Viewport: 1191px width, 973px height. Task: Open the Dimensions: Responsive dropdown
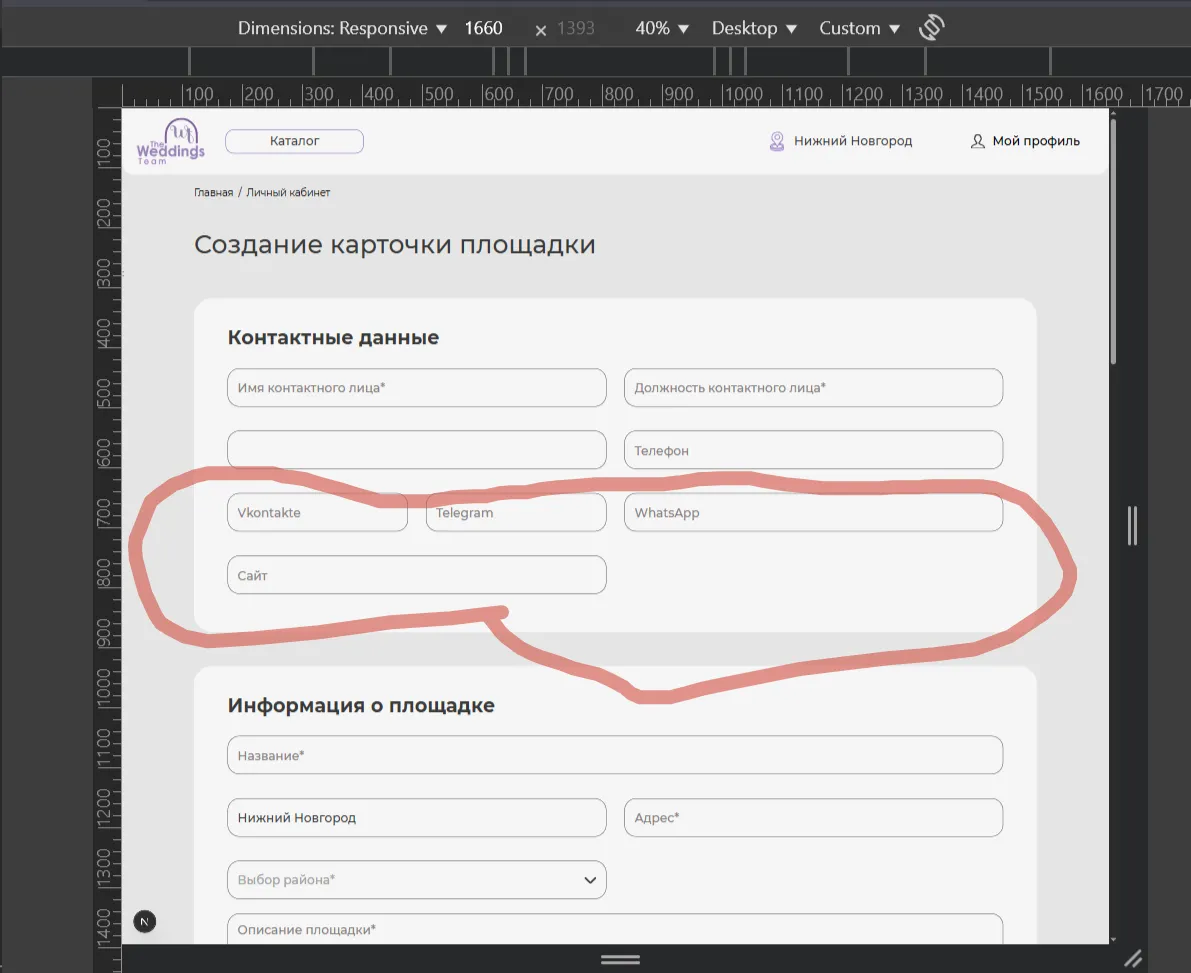(x=341, y=28)
